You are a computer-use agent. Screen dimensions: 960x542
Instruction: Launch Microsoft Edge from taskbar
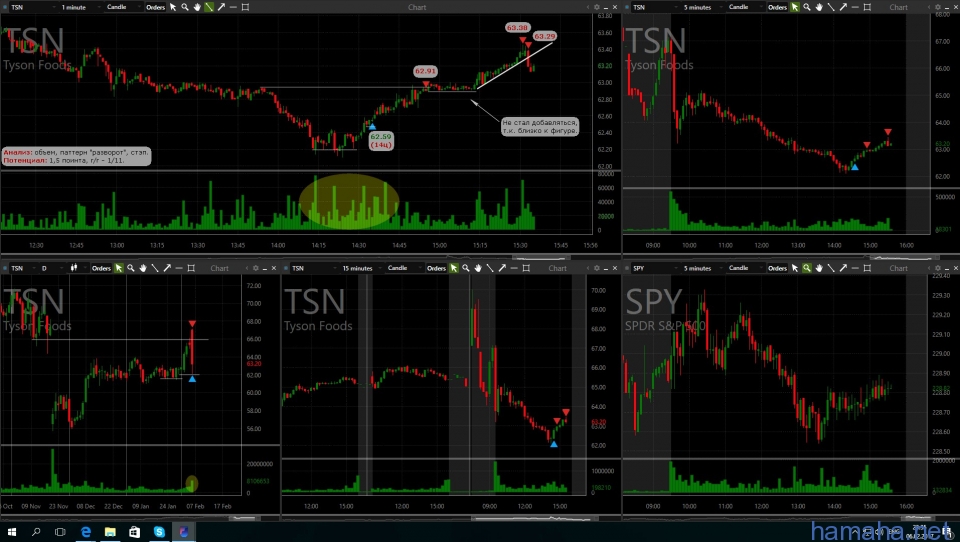(x=86, y=532)
